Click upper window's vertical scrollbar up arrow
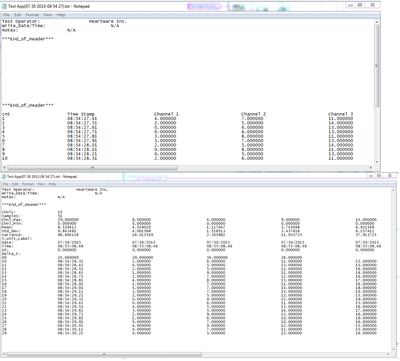 (x=377, y=22)
